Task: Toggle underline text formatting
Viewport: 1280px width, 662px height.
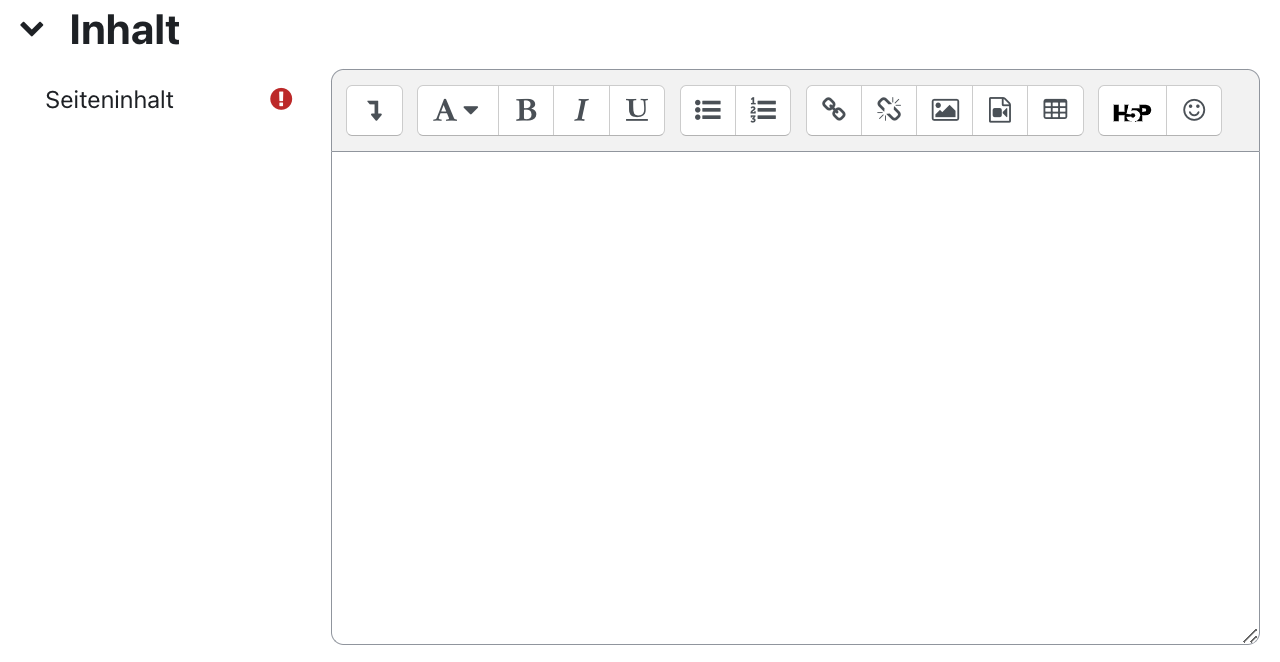Action: 637,110
